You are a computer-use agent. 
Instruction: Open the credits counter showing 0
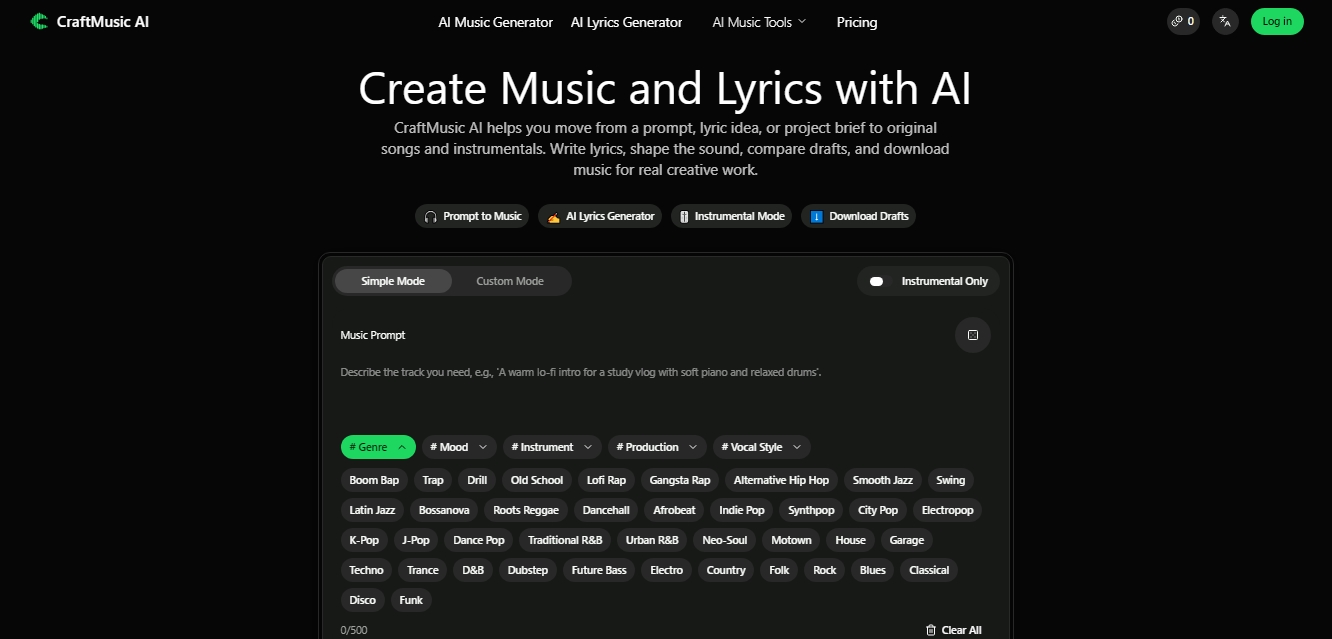click(x=1183, y=21)
